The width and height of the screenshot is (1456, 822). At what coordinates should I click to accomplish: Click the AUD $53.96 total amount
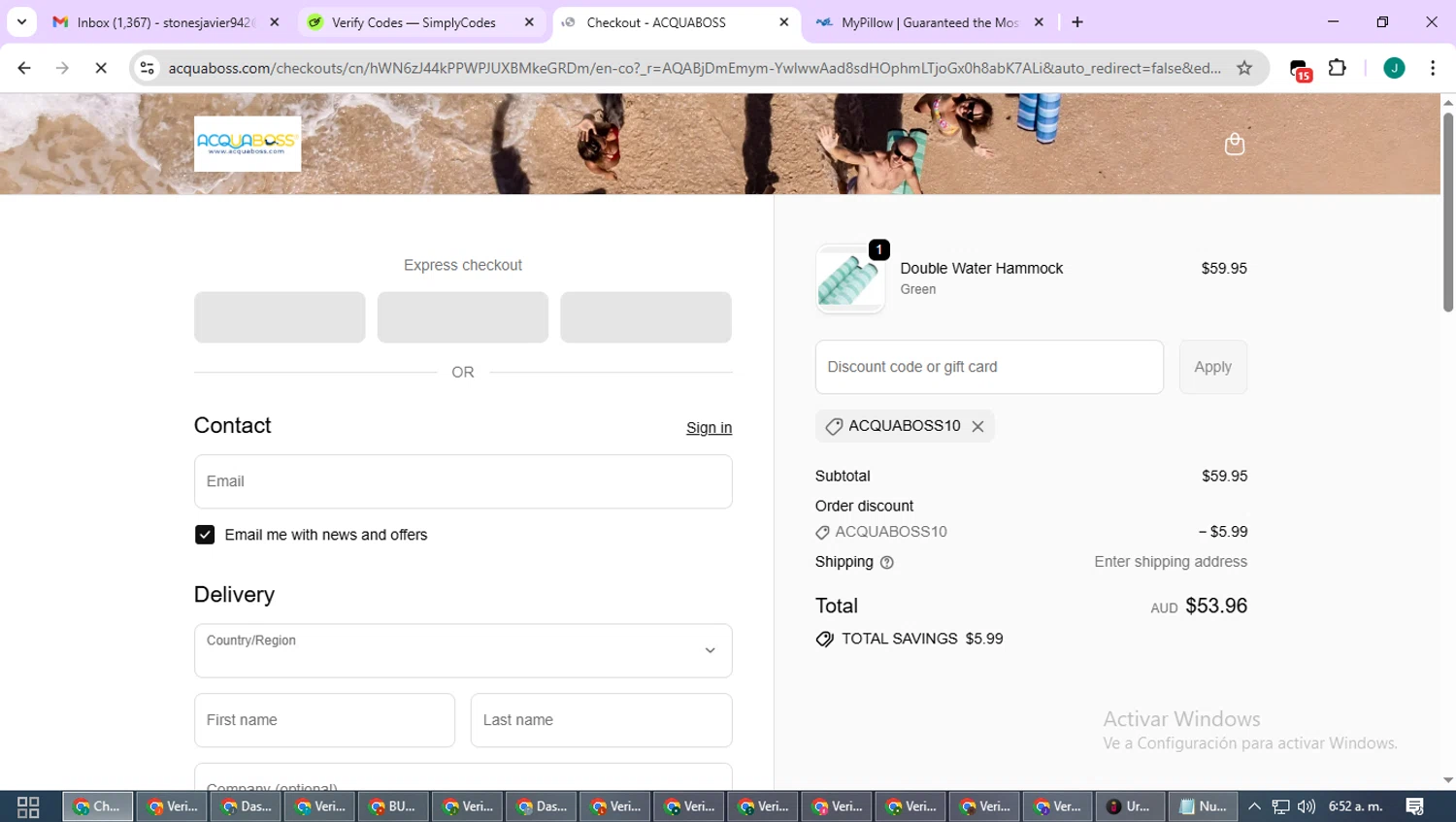1199,607
